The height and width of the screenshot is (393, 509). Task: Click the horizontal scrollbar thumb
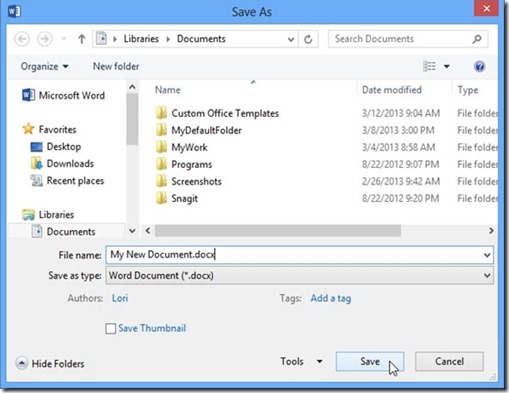coord(278,231)
